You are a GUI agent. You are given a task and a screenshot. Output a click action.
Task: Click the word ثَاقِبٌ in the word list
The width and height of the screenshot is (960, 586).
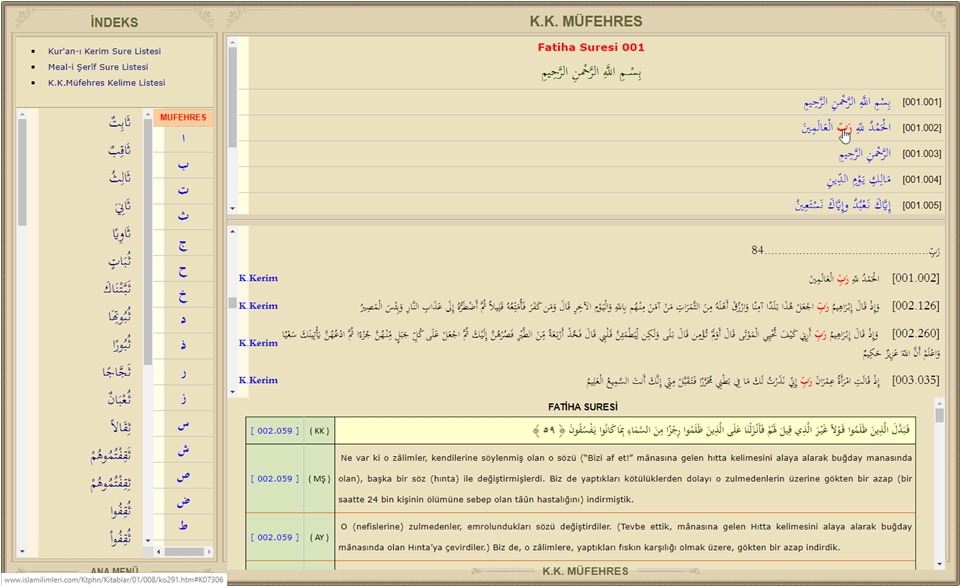click(120, 150)
